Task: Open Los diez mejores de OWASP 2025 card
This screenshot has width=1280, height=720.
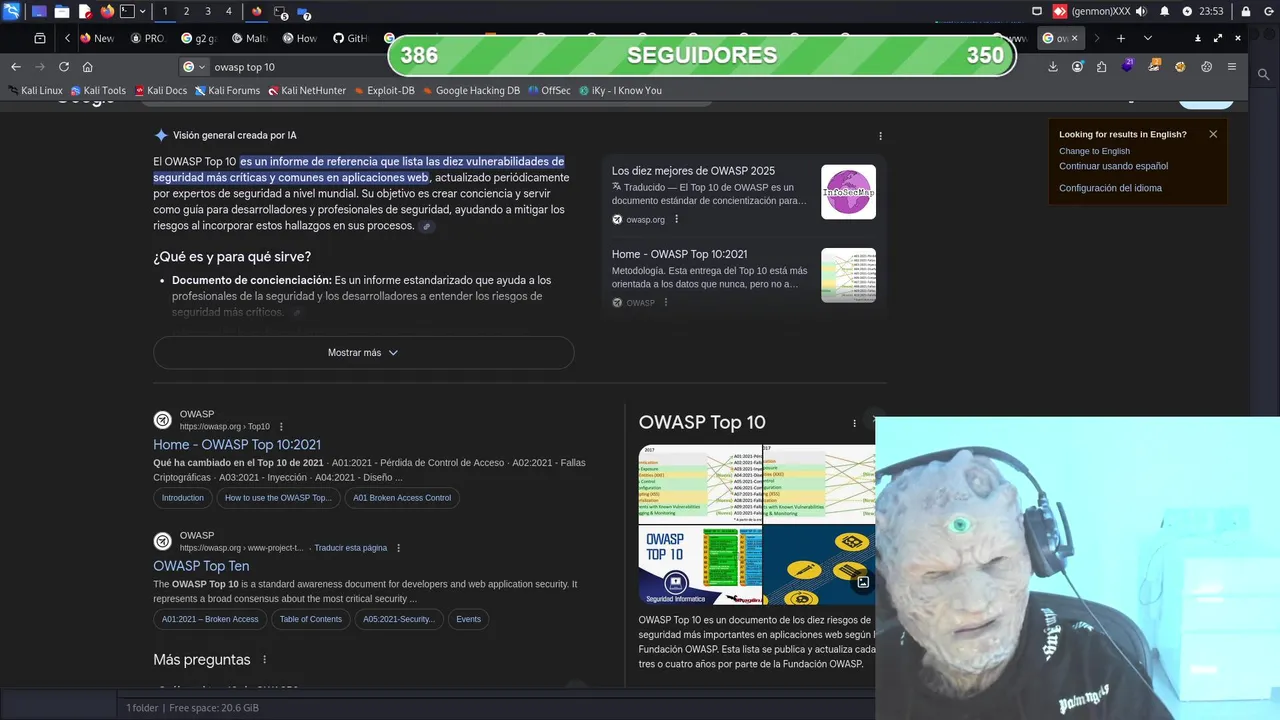Action: 693,171
